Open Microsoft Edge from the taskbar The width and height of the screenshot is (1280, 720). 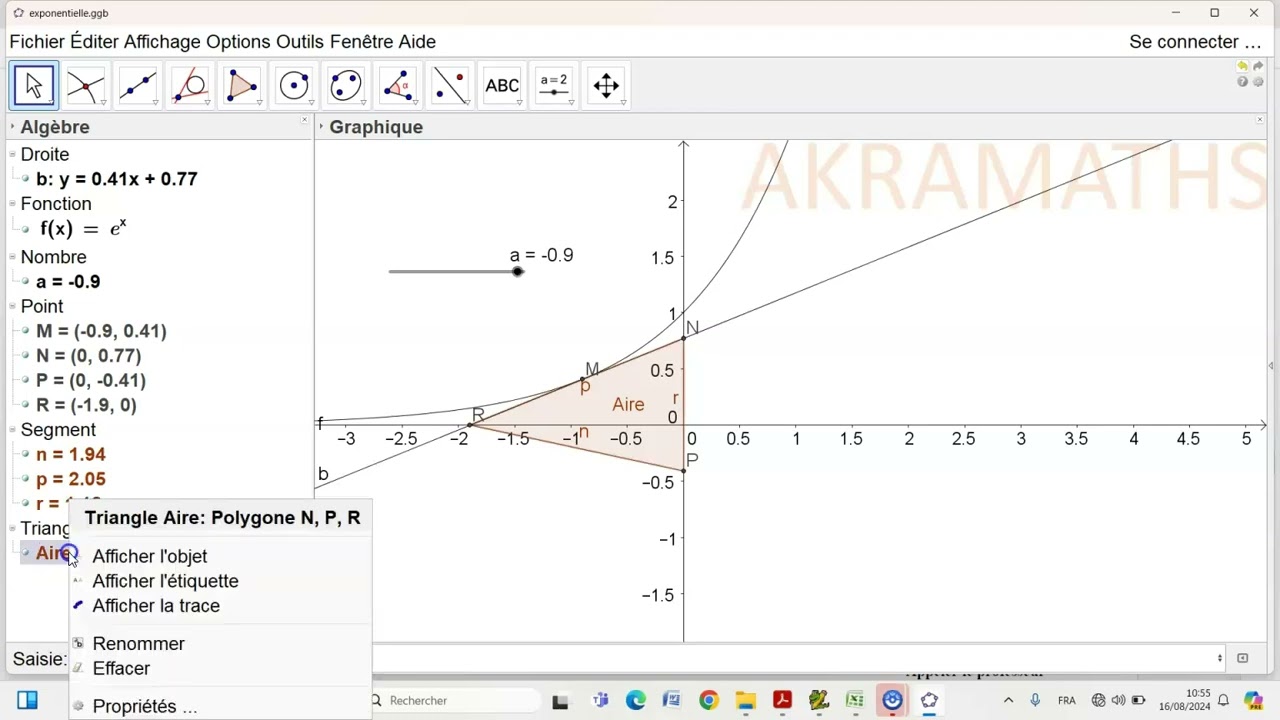click(636, 700)
